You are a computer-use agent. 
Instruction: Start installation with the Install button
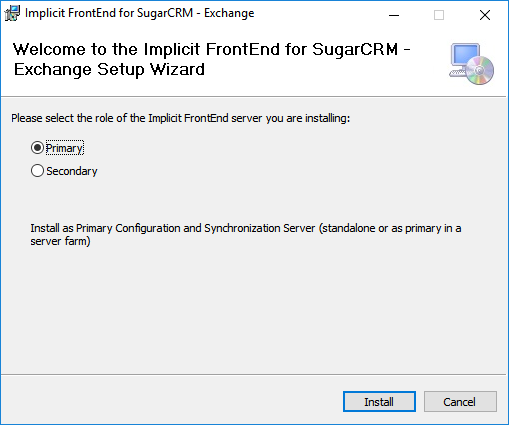click(379, 402)
